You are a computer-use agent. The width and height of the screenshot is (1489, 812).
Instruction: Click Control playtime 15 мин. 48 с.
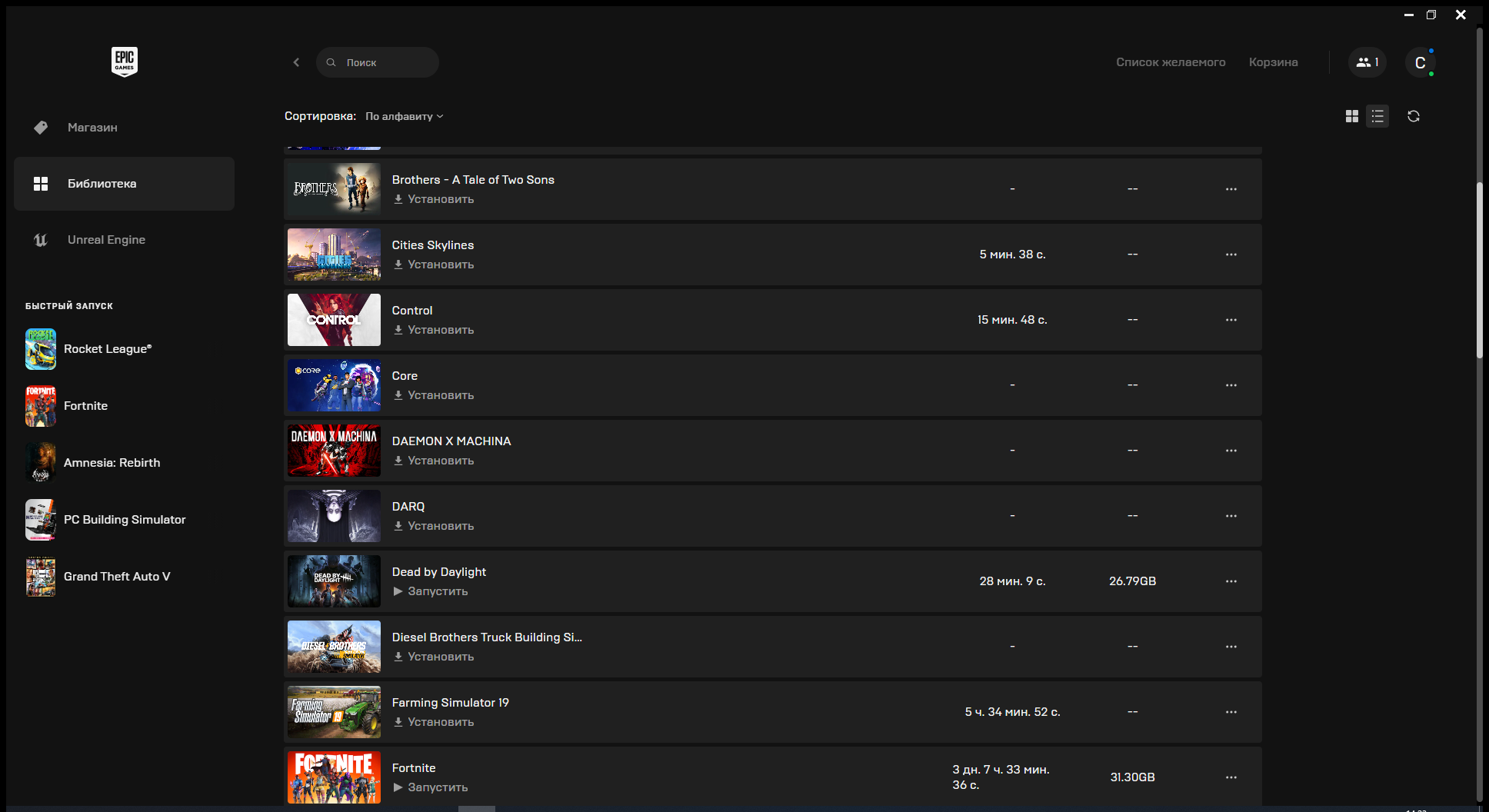pyautogui.click(x=1012, y=320)
